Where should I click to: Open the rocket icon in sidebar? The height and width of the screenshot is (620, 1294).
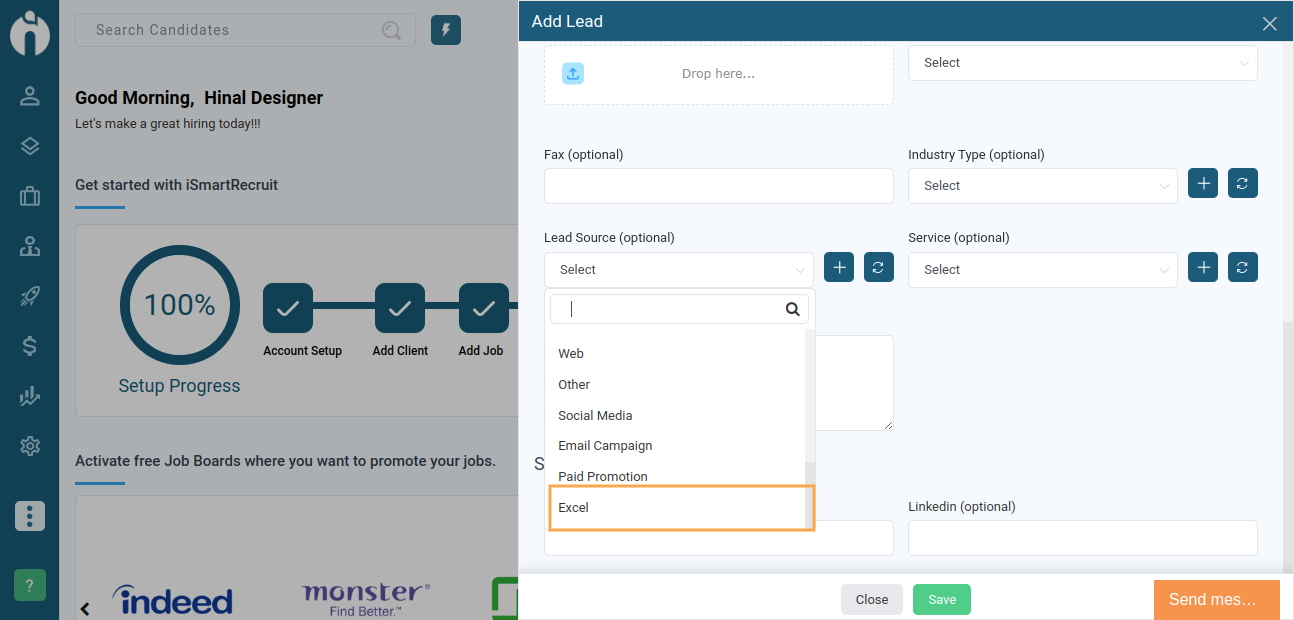30,296
